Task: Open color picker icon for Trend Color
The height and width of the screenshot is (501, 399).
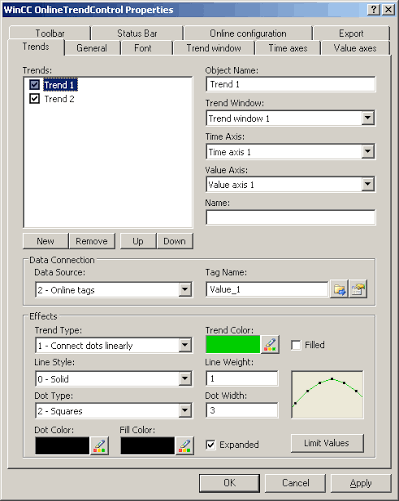Action: (270, 345)
